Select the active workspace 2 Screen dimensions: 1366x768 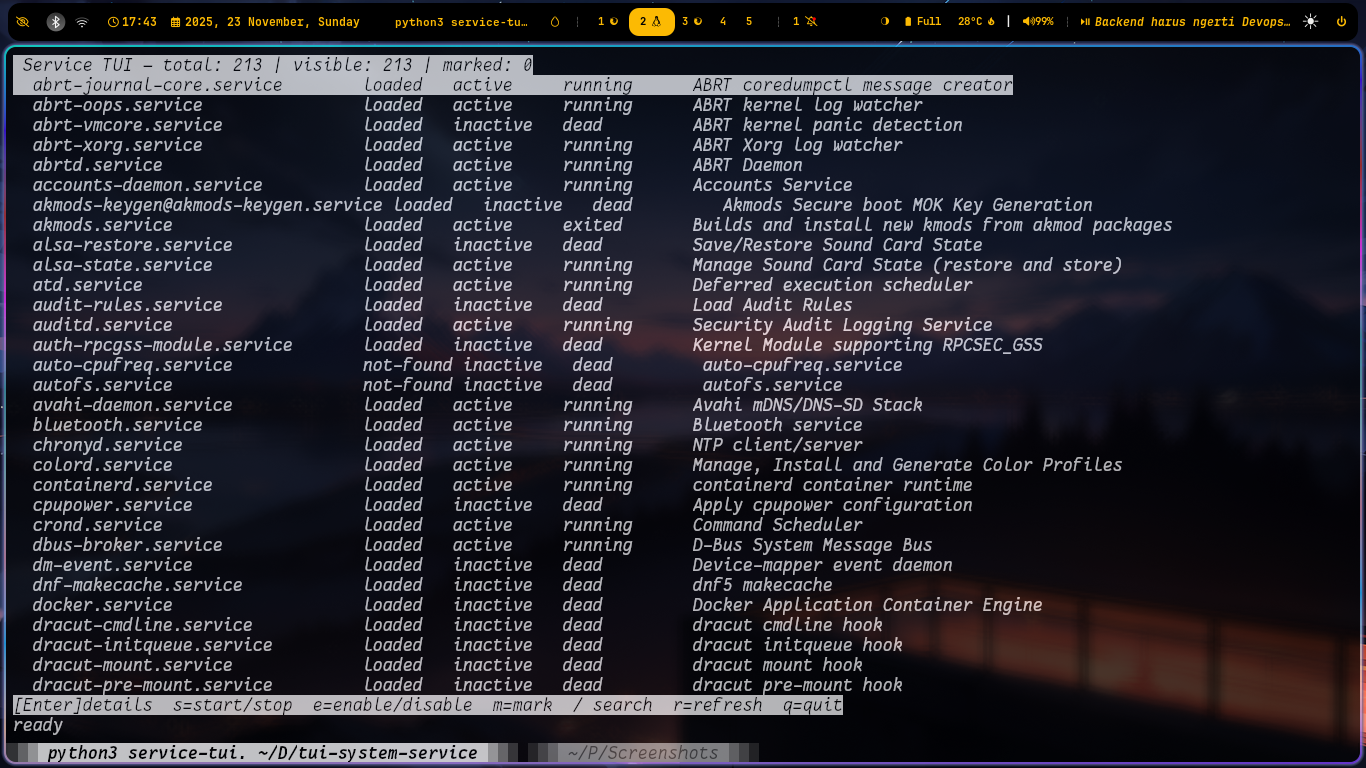point(651,21)
